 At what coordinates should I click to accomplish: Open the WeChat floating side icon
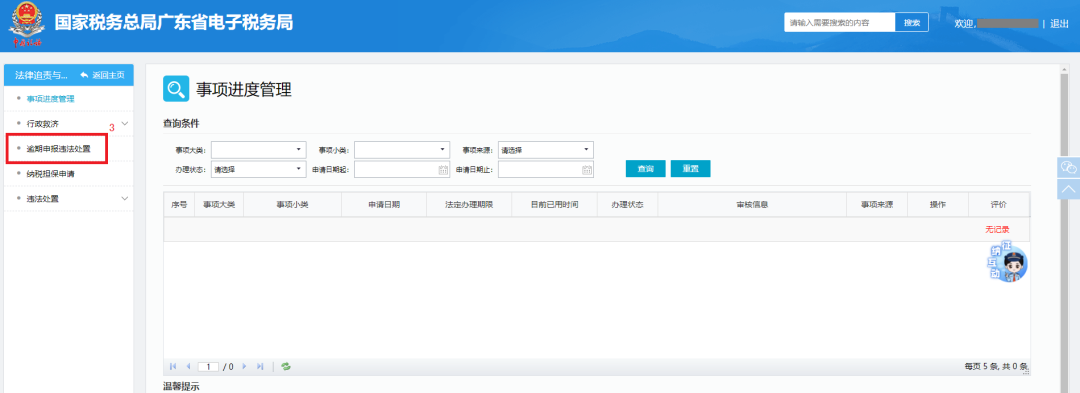click(1068, 167)
